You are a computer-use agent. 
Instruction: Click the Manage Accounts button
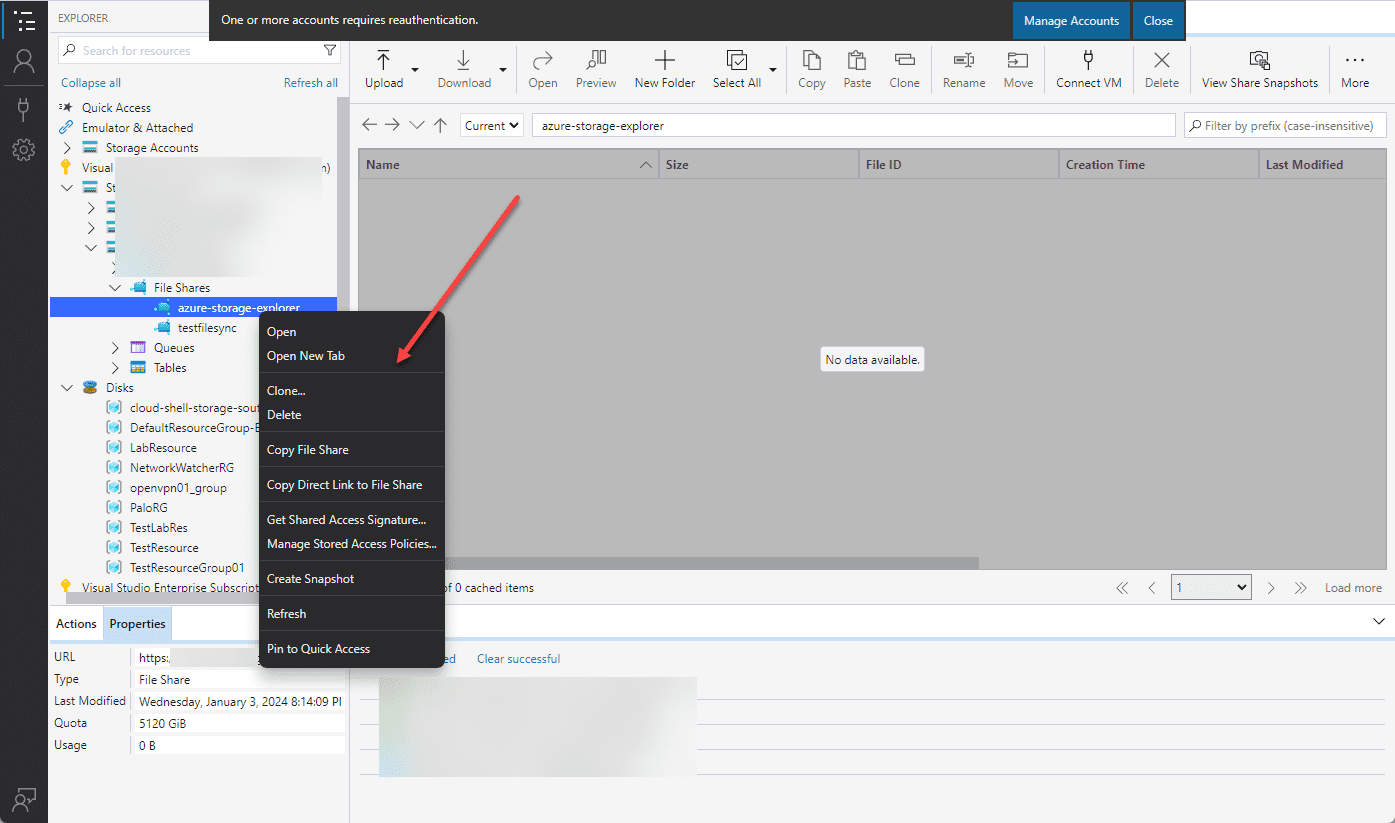(1071, 20)
